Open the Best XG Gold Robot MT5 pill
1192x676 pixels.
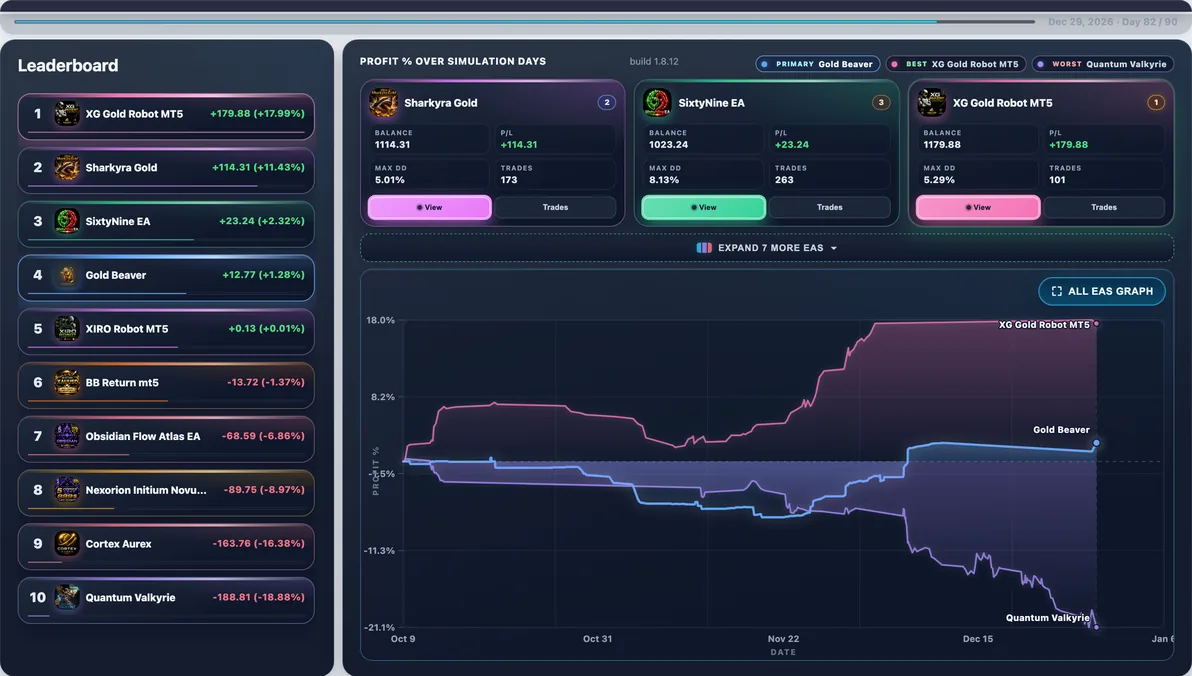956,65
